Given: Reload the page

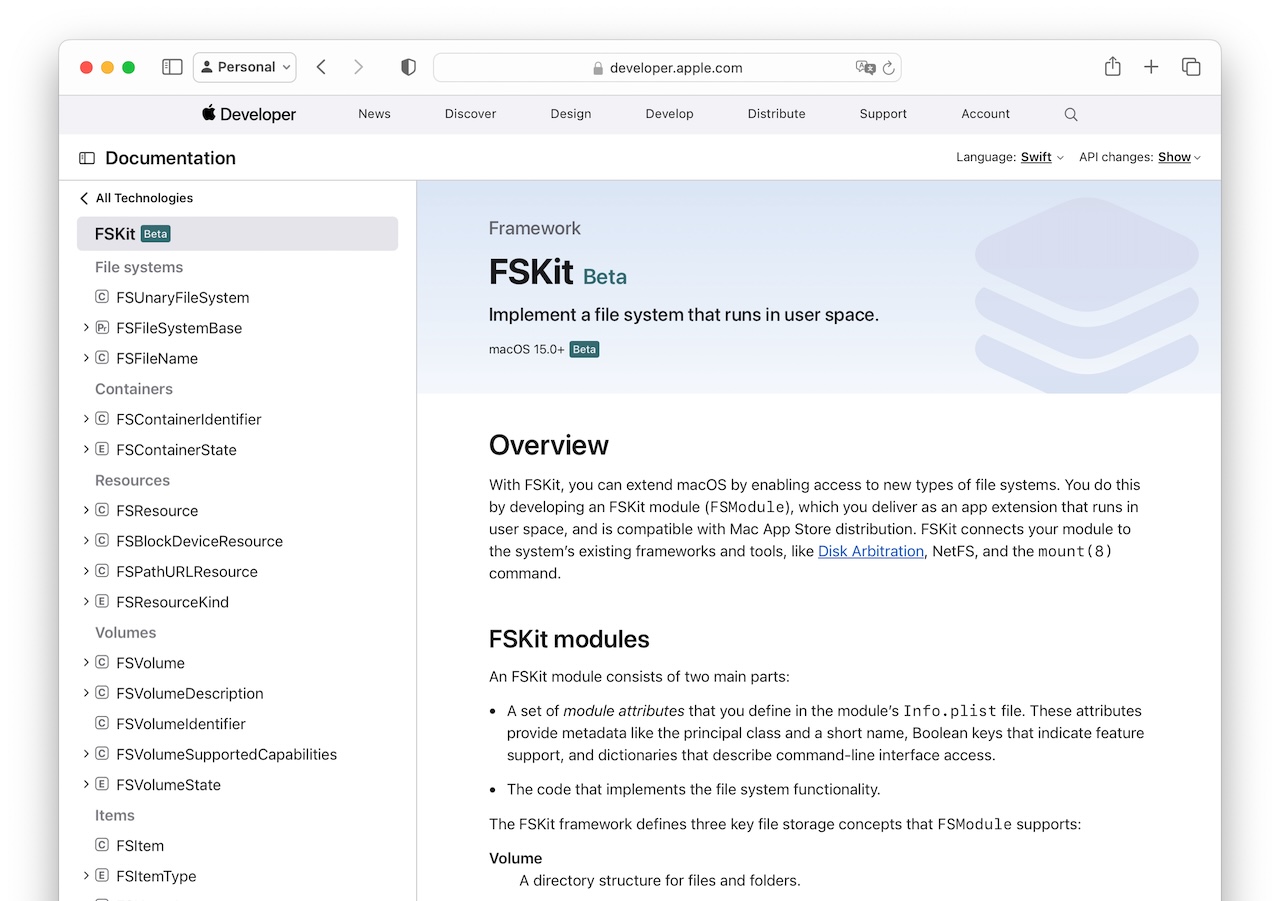Looking at the screenshot, I should 888,68.
